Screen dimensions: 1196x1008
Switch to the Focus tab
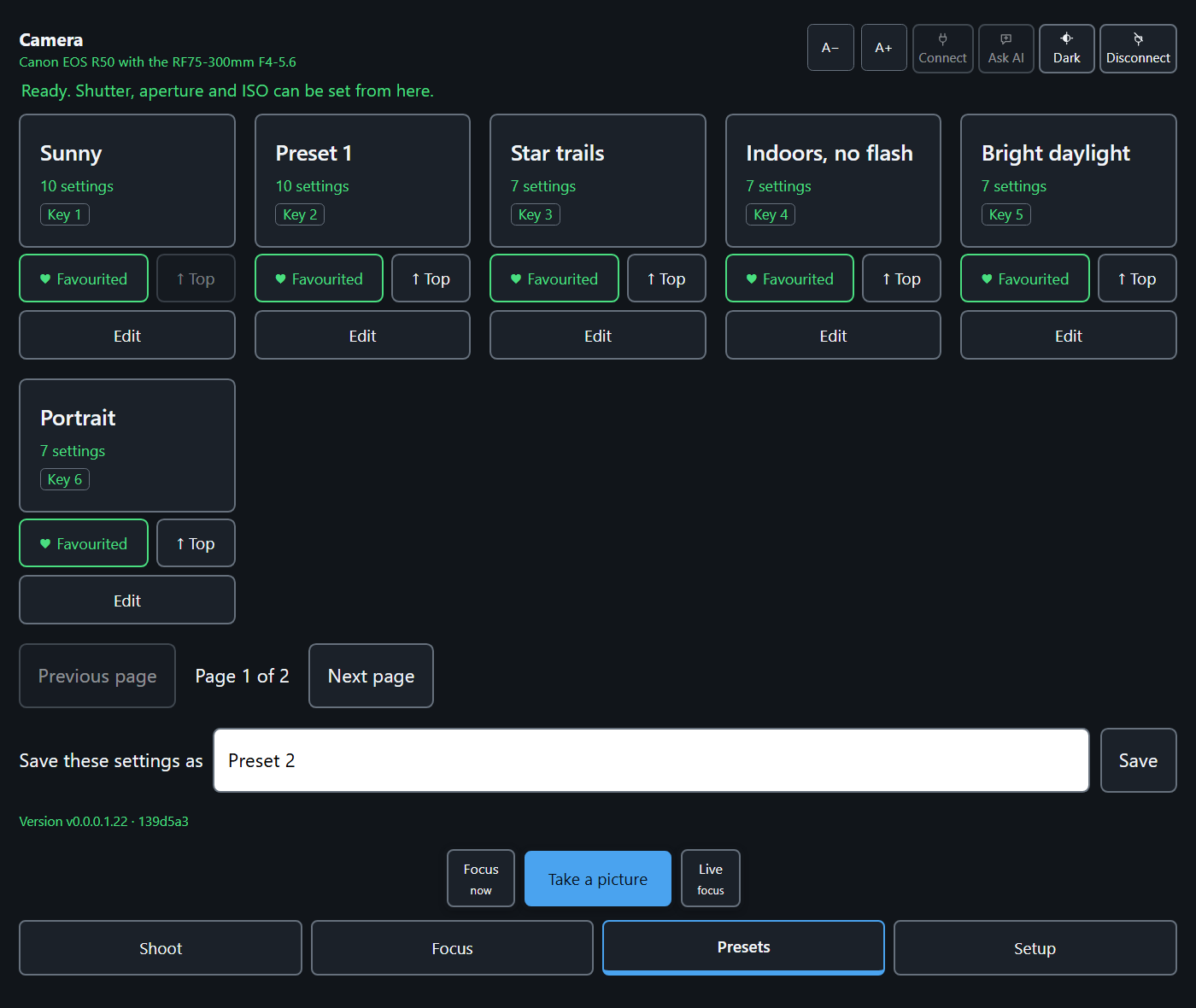tap(452, 947)
